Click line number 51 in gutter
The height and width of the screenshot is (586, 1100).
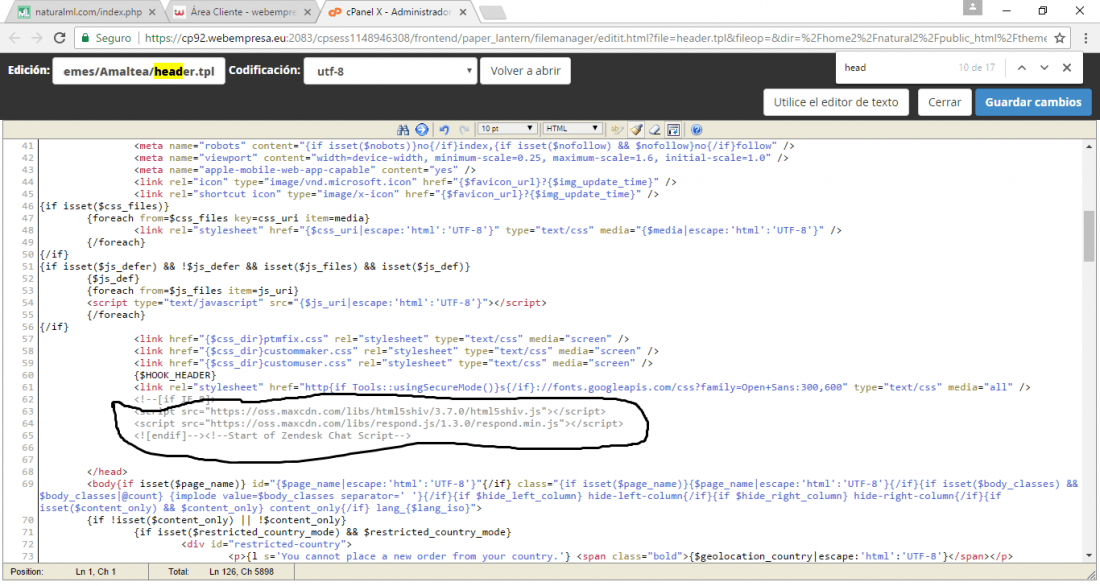(x=27, y=267)
